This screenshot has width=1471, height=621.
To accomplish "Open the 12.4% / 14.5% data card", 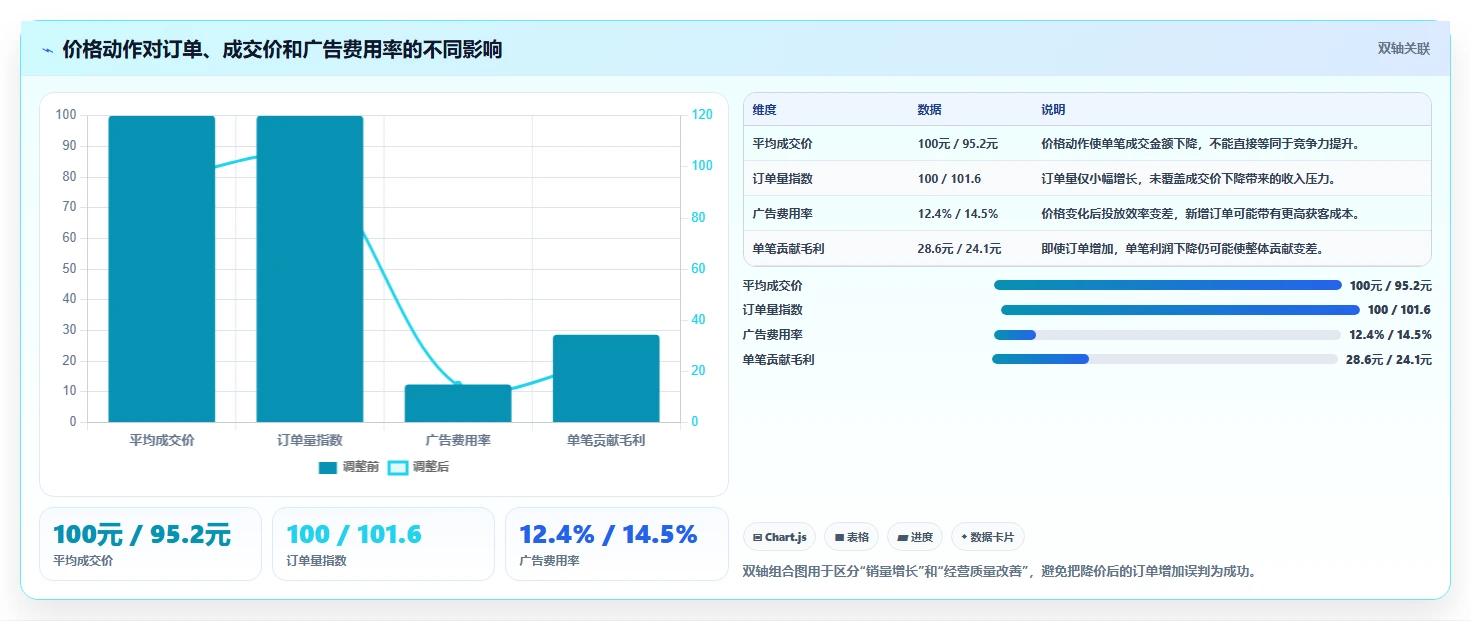I will (x=617, y=544).
